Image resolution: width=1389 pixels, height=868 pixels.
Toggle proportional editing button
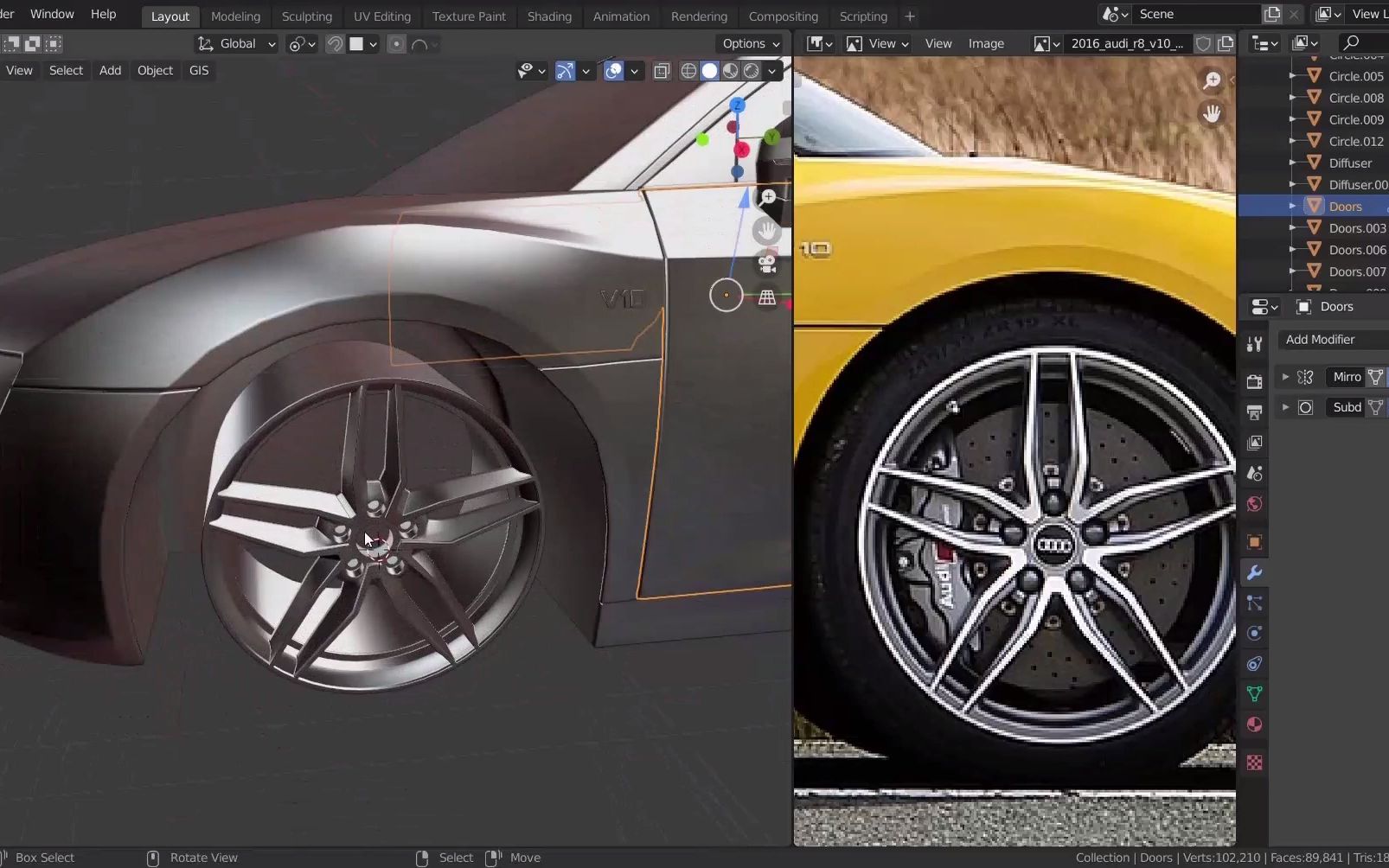396,43
